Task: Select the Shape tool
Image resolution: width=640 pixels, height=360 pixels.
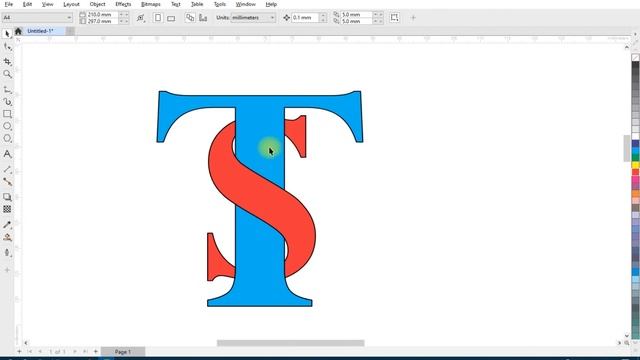Action: click(7, 47)
